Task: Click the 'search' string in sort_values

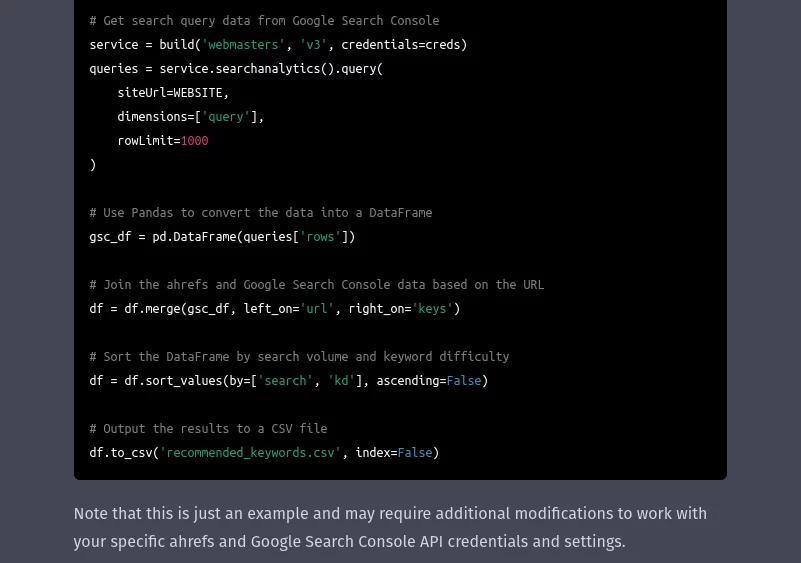Action: (x=285, y=381)
